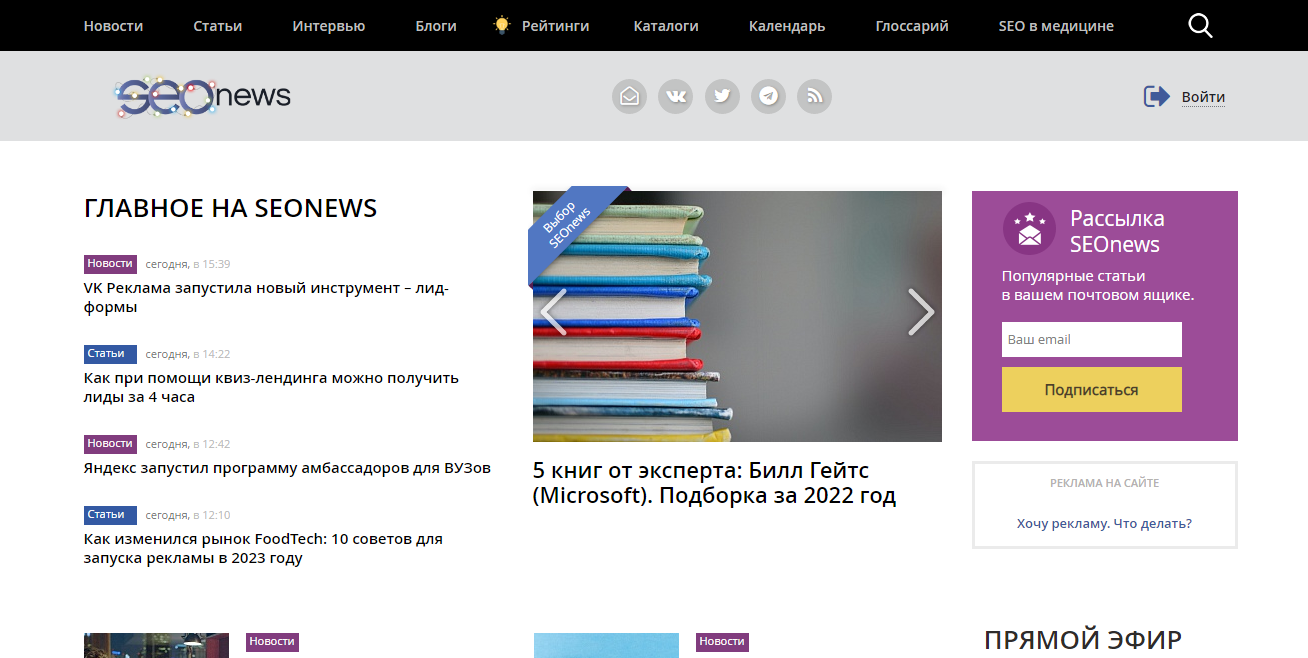Click the Подписаться button
This screenshot has width=1308, height=658.
(1092, 390)
